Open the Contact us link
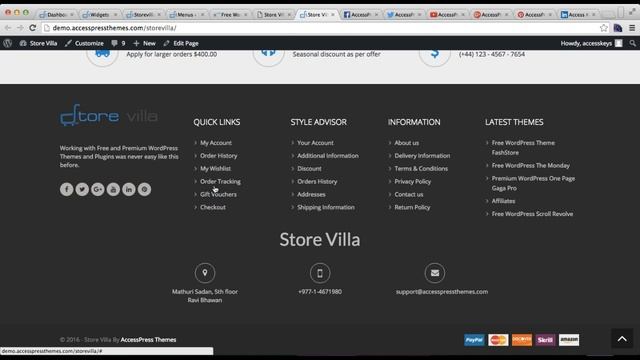 pos(409,194)
